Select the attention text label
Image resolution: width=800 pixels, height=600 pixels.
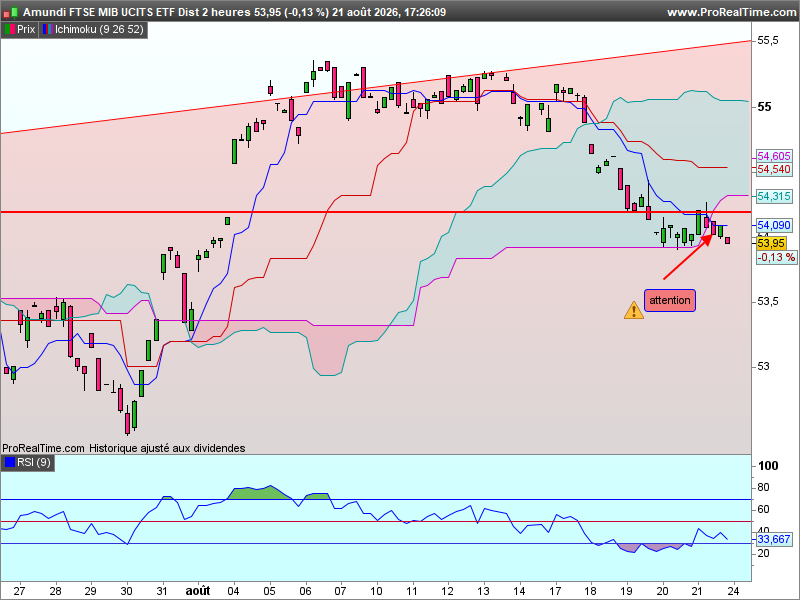pyautogui.click(x=669, y=300)
